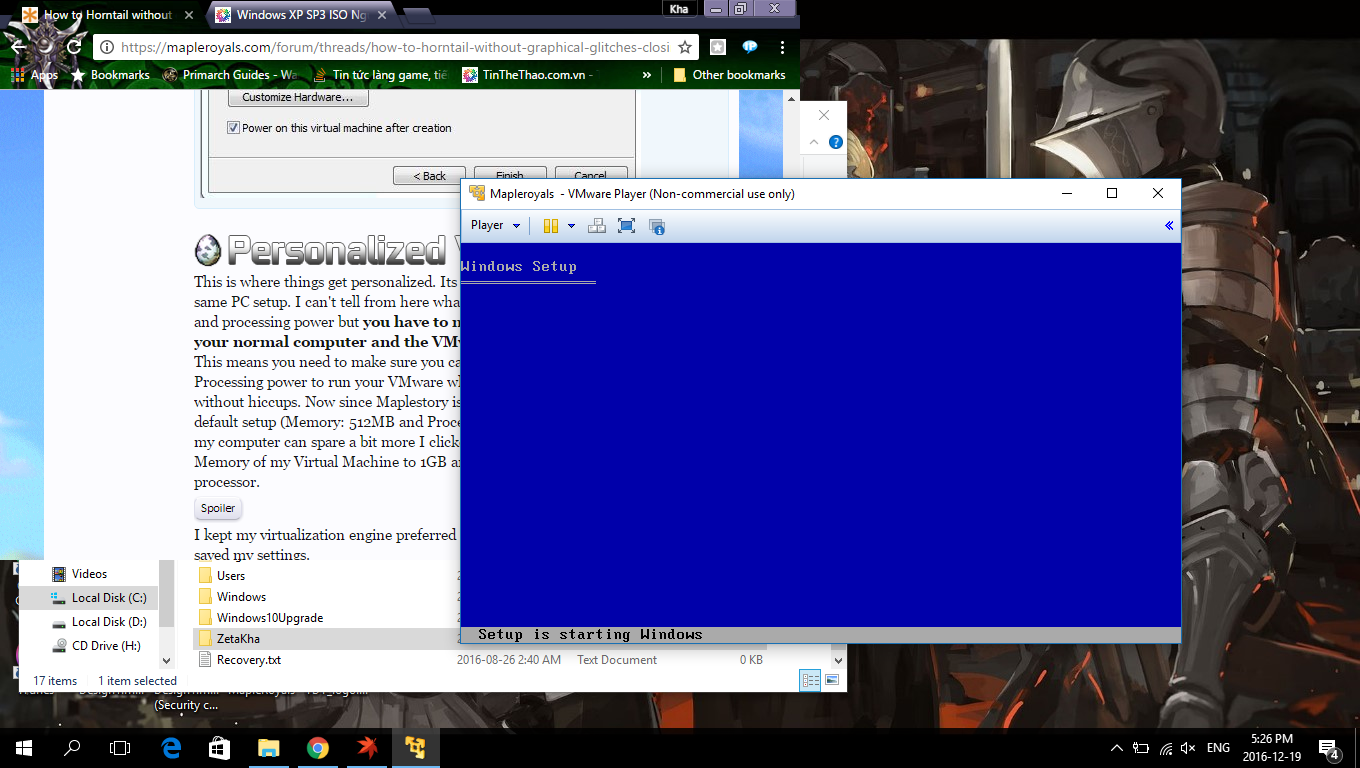Open the dropdown next to the pause icon
This screenshot has height=768, width=1360.
(x=571, y=226)
